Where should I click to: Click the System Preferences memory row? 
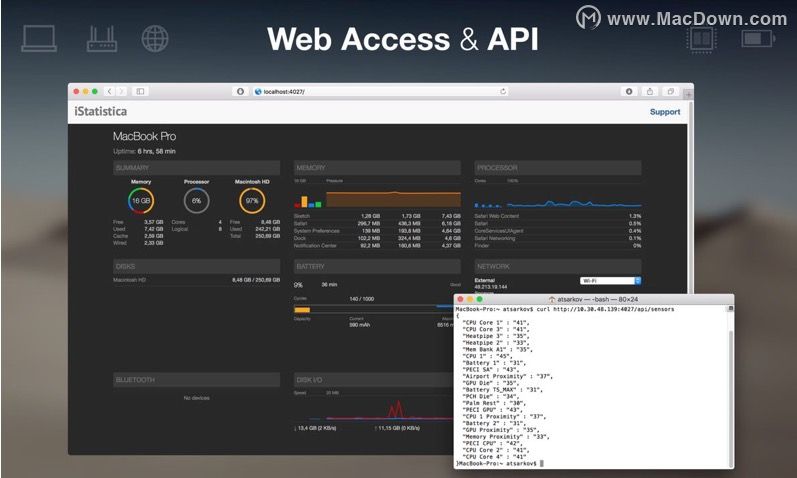[x=377, y=231]
